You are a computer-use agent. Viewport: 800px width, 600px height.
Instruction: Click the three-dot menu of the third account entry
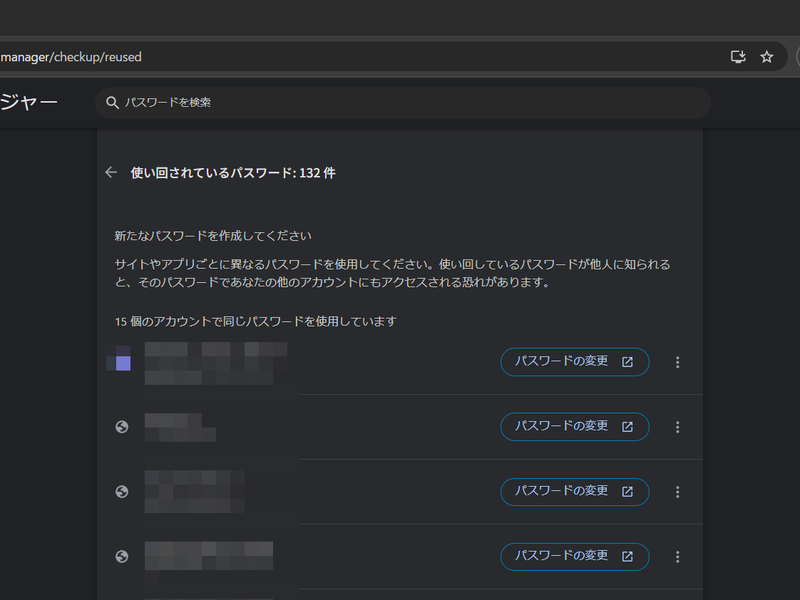(678, 491)
